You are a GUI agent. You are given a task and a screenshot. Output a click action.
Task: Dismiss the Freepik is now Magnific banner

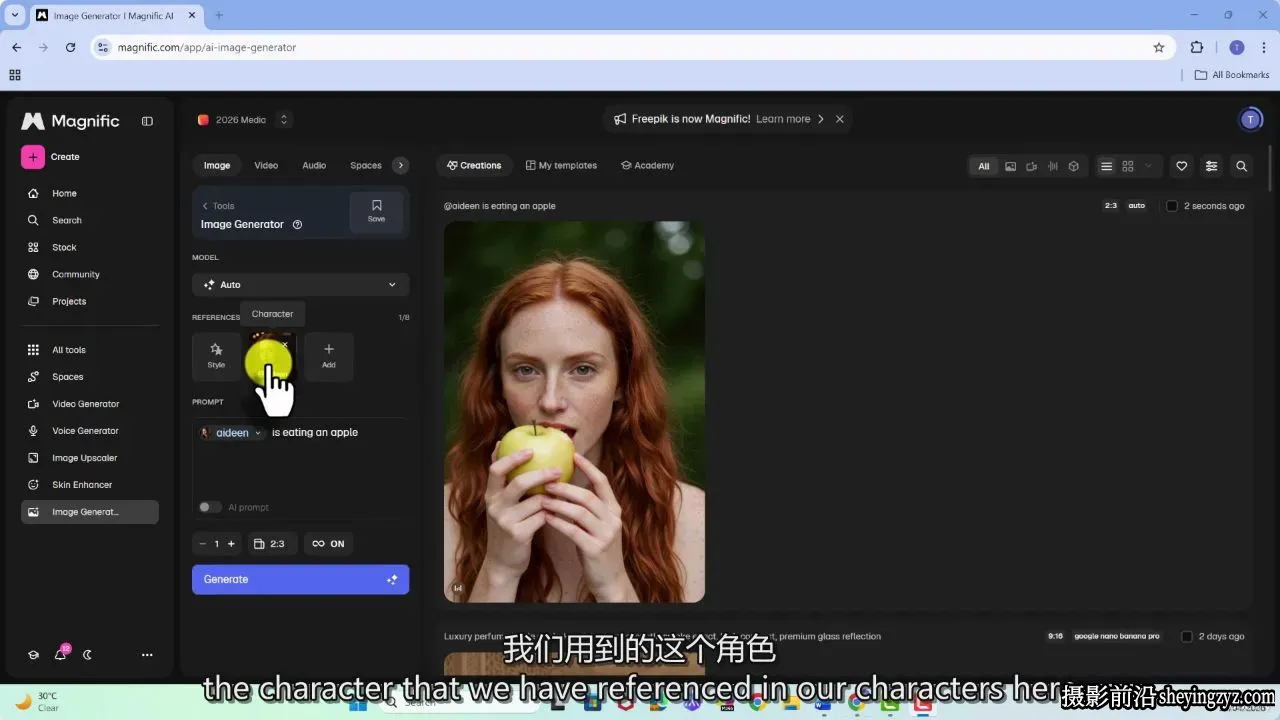click(x=840, y=119)
